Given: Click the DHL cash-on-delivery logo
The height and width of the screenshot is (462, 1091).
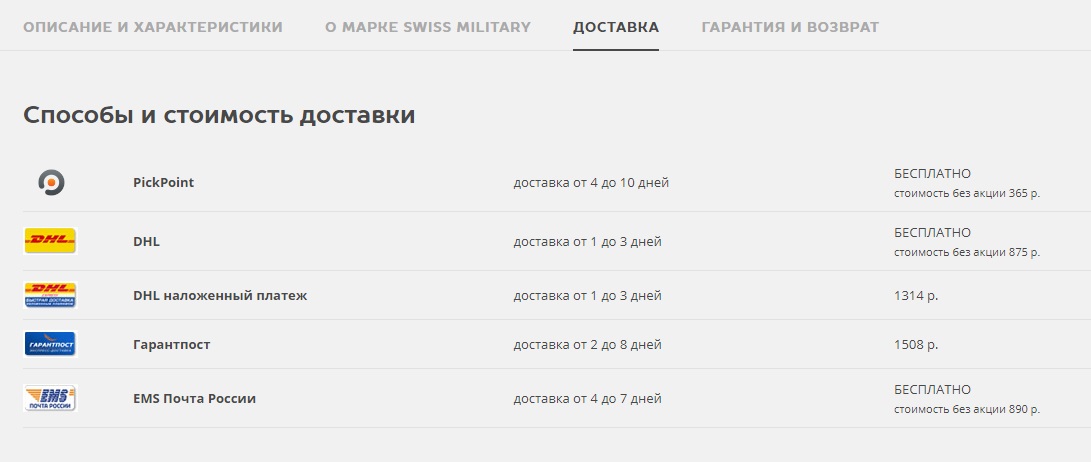Looking at the screenshot, I should click(x=50, y=295).
